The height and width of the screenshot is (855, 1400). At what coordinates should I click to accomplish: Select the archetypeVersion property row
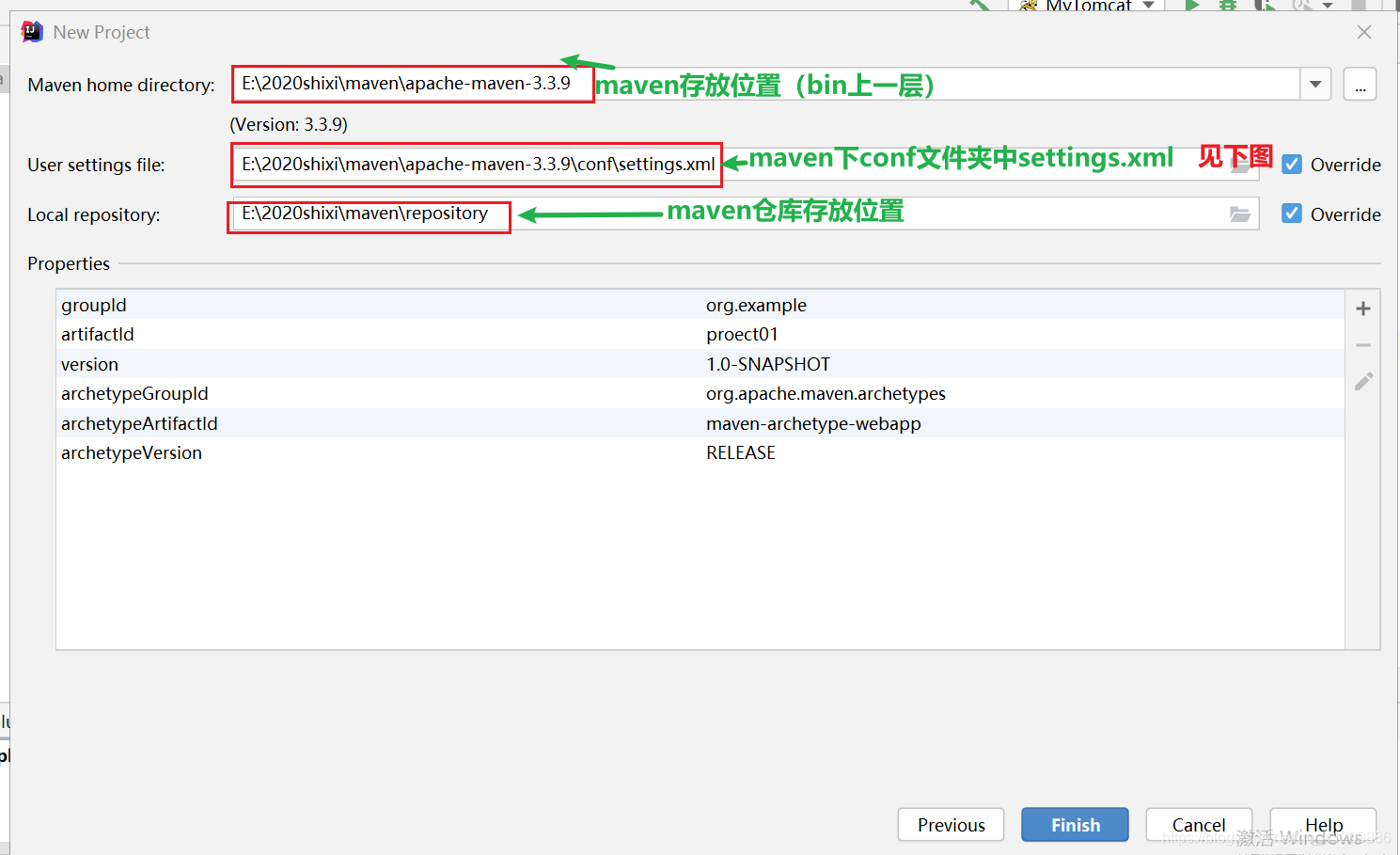pyautogui.click(x=700, y=452)
